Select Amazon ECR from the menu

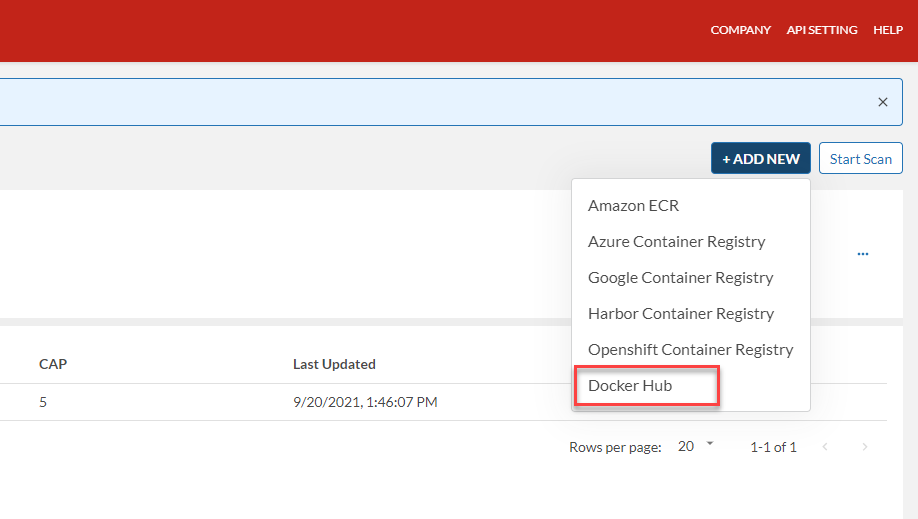click(633, 206)
